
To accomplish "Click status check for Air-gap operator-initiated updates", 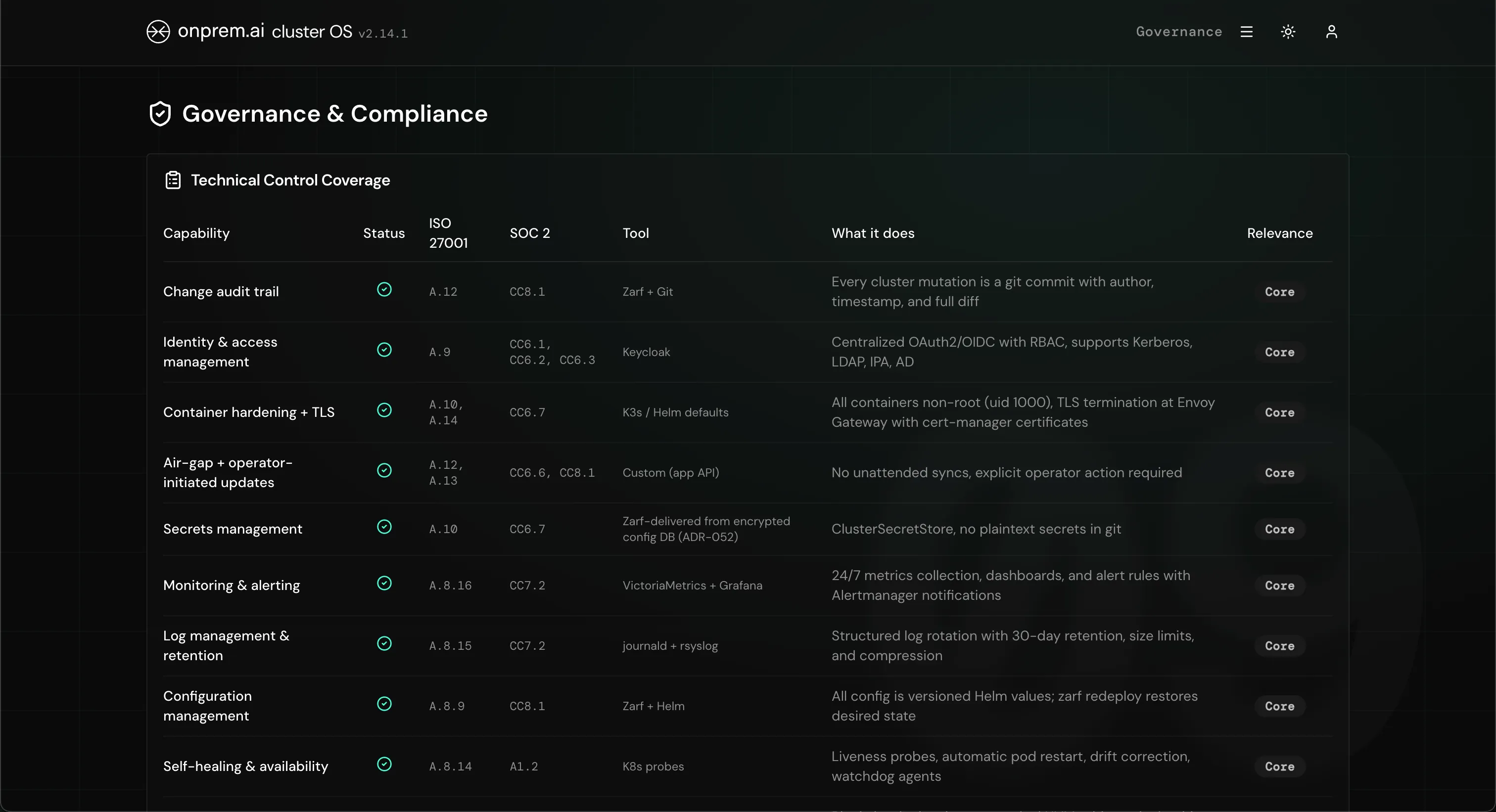I will [384, 471].
